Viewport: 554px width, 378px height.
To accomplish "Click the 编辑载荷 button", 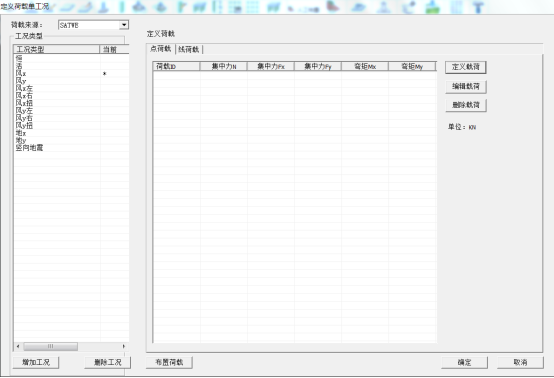I will pos(466,86).
